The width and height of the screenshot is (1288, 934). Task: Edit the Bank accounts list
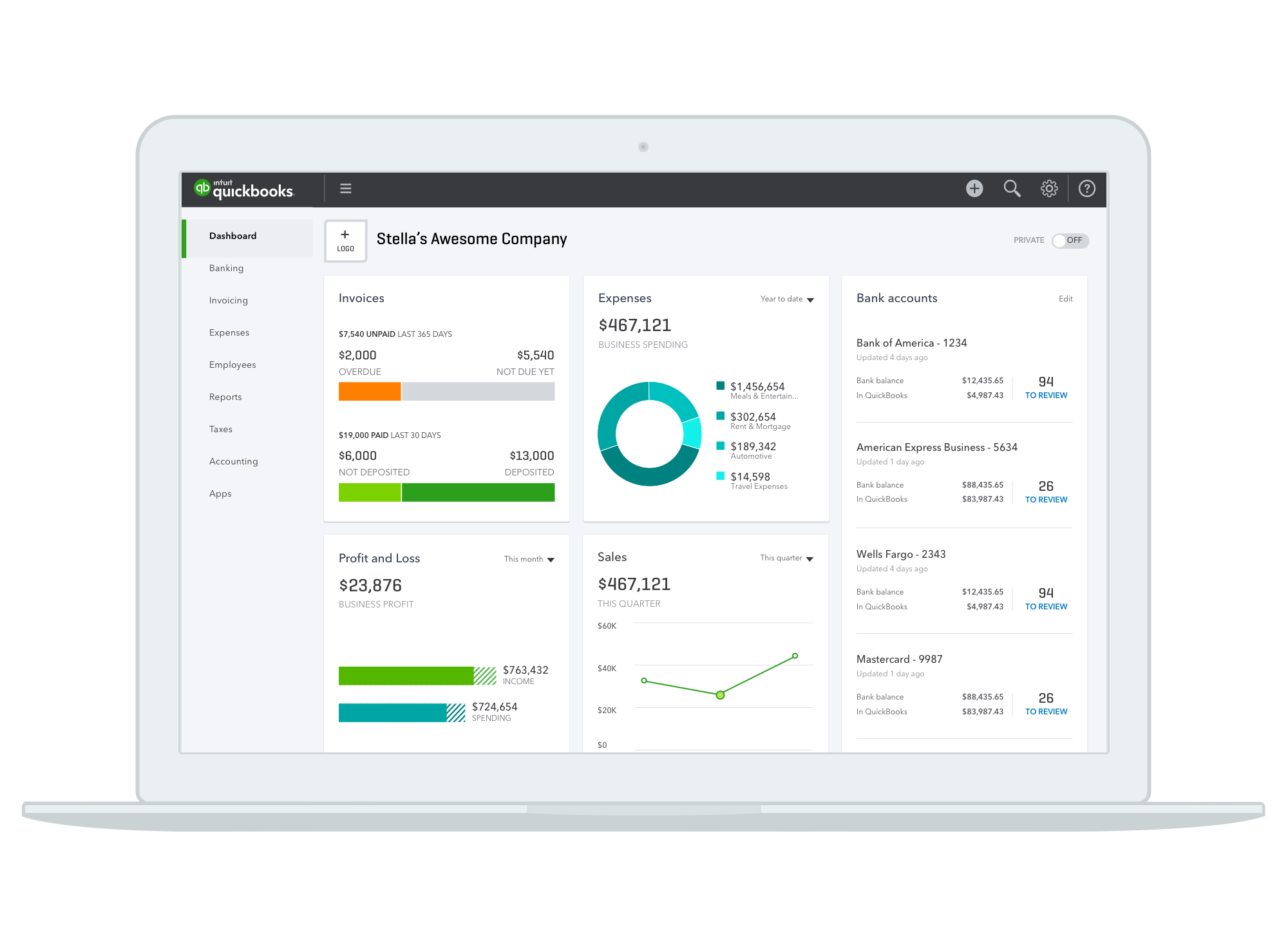[x=1066, y=299]
